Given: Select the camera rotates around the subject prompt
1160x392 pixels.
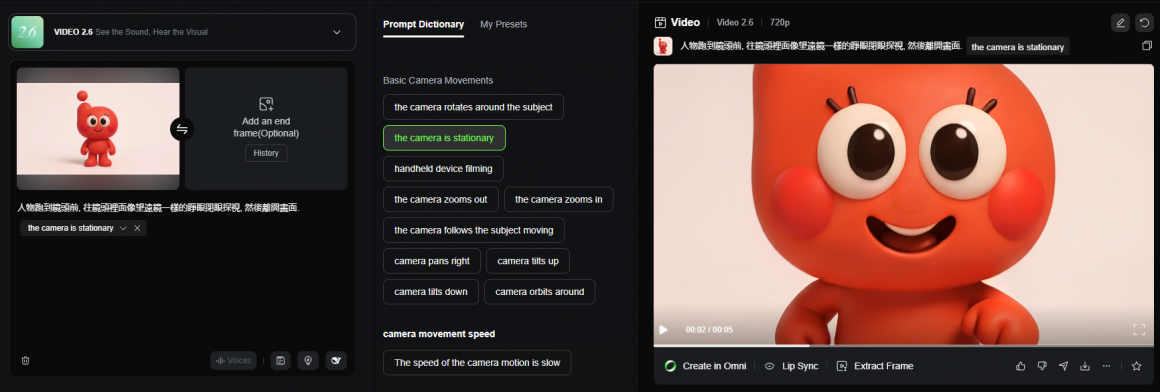Looking at the screenshot, I should point(473,107).
